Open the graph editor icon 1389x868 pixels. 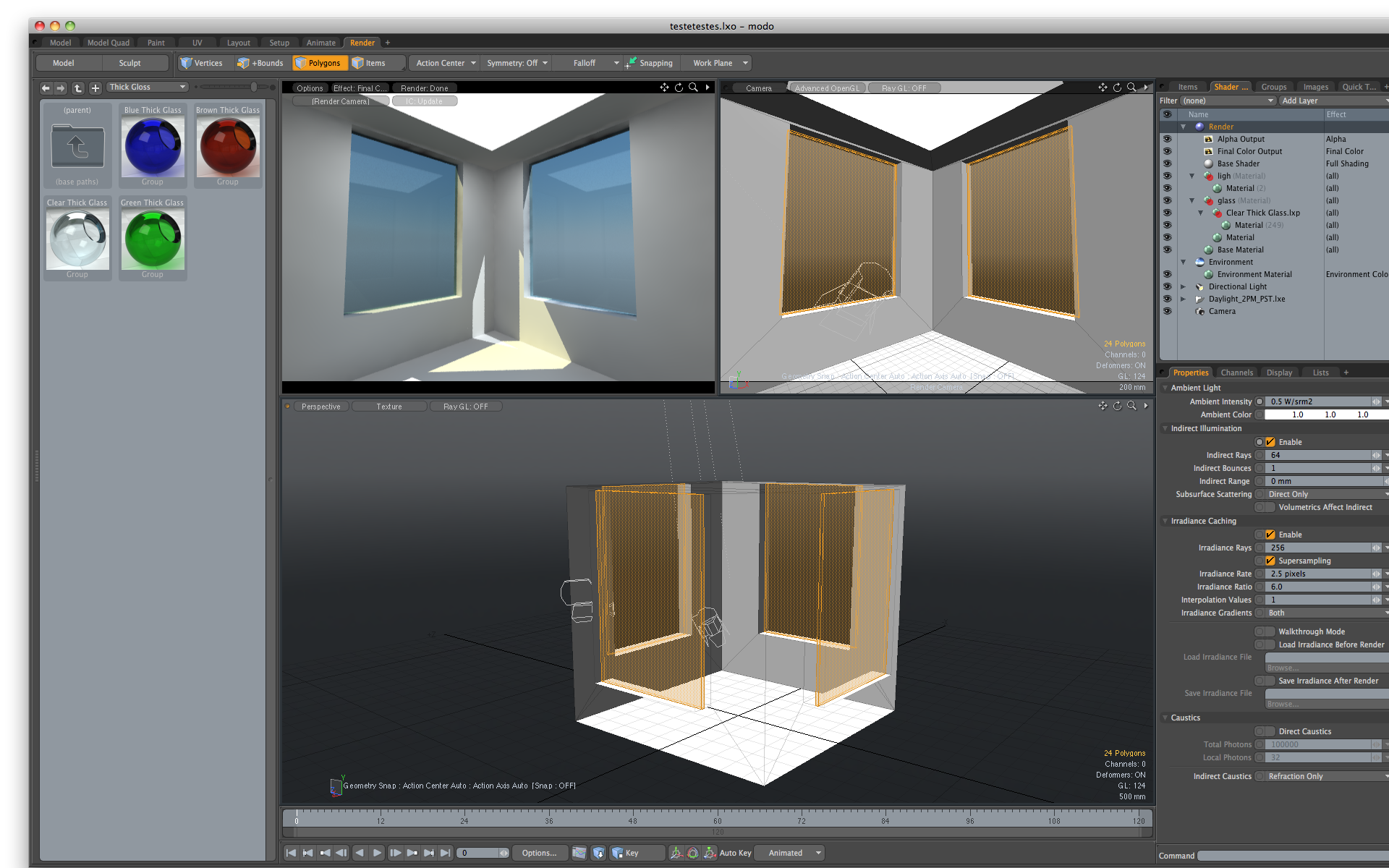point(579,853)
